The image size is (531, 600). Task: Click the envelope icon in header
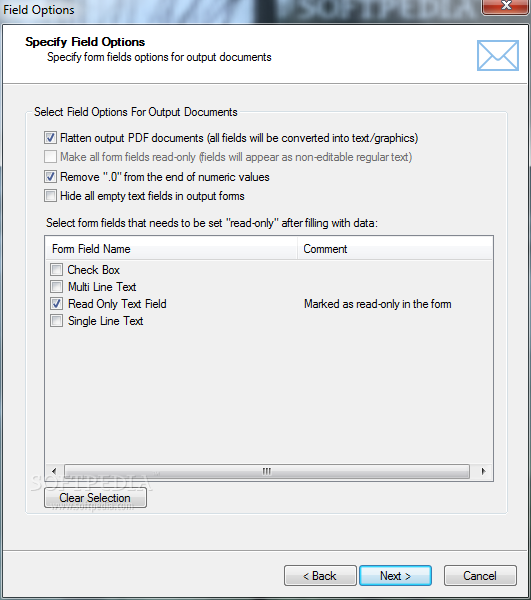[x=498, y=55]
